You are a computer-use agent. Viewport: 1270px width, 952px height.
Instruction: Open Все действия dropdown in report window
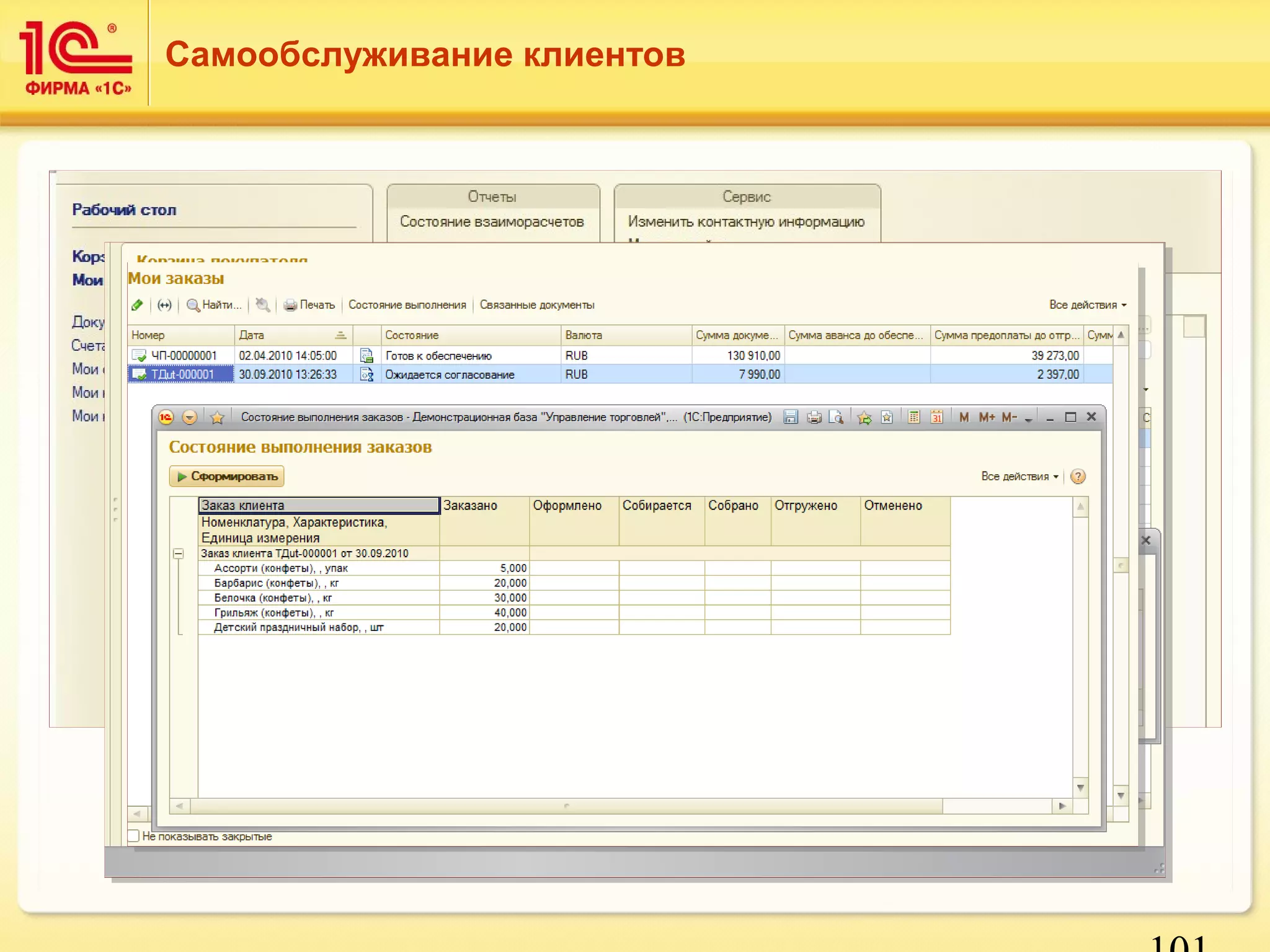point(1019,476)
